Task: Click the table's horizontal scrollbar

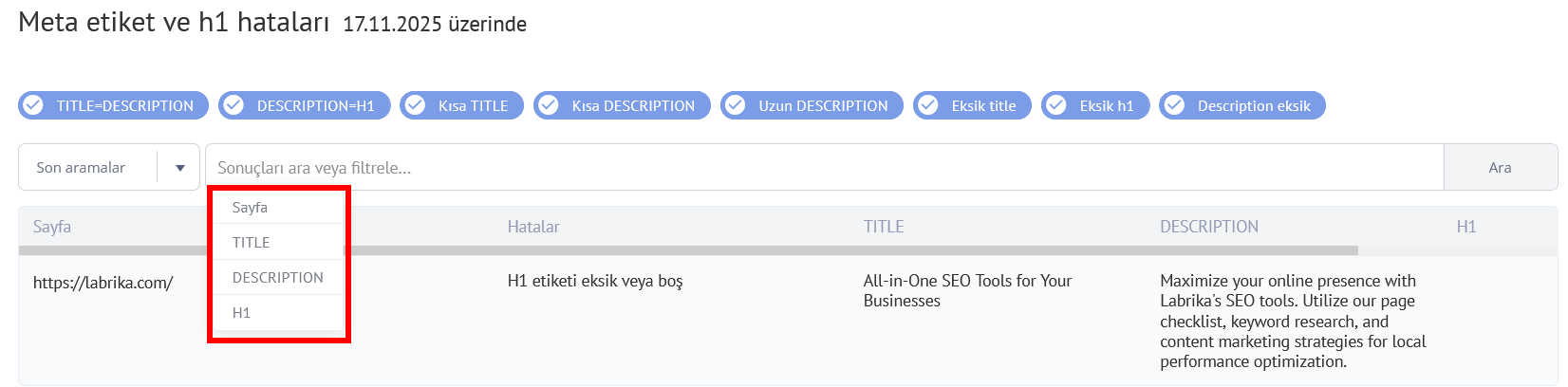Action: pyautogui.click(x=759, y=250)
